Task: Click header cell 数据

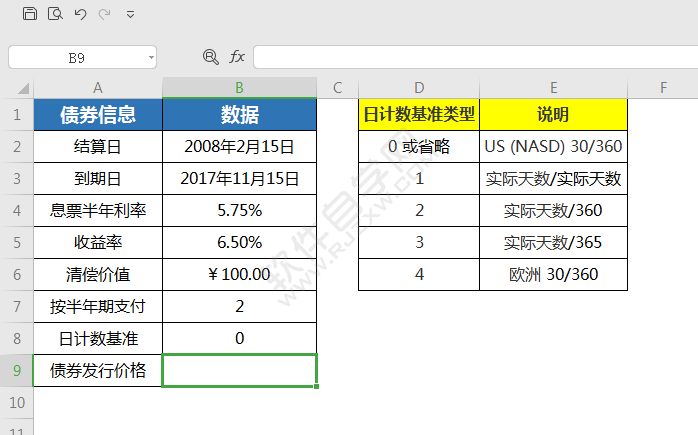Action: (x=239, y=114)
